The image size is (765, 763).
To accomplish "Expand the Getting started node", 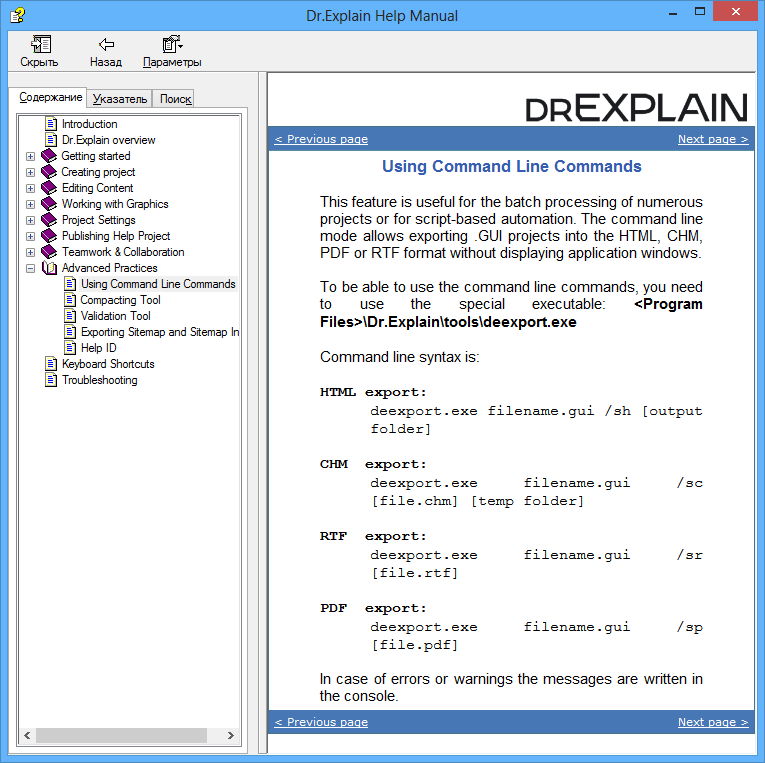I will pyautogui.click(x=30, y=157).
